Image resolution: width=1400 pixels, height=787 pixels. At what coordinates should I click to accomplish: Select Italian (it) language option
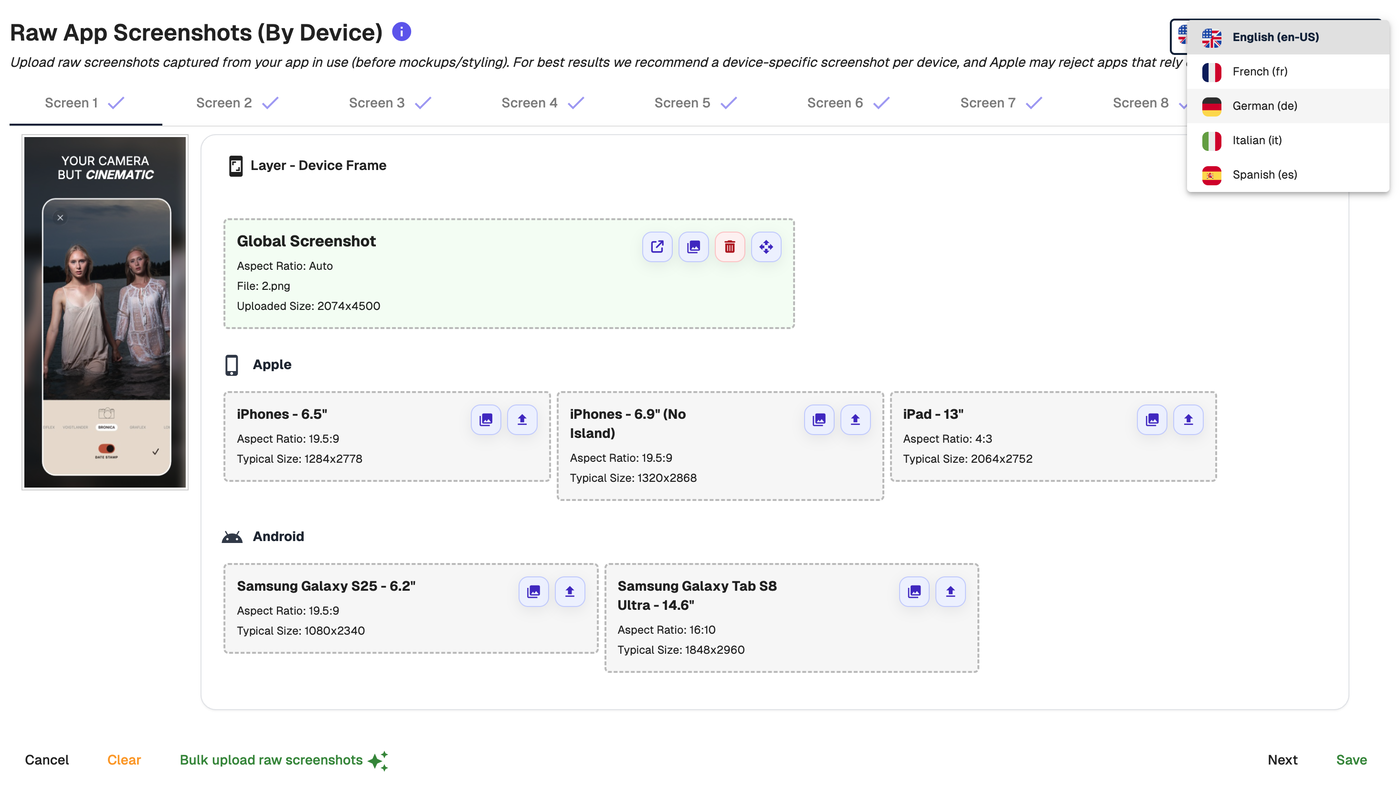point(1256,141)
